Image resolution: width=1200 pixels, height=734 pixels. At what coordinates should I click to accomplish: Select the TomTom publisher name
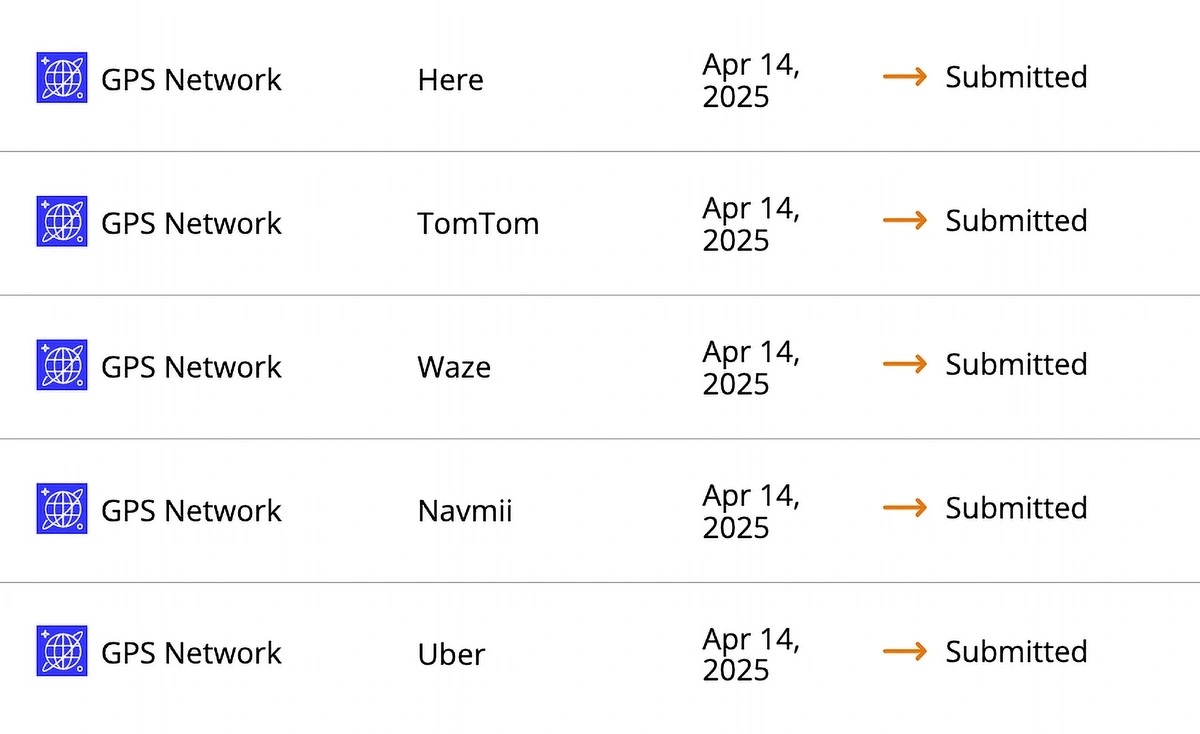click(x=478, y=223)
